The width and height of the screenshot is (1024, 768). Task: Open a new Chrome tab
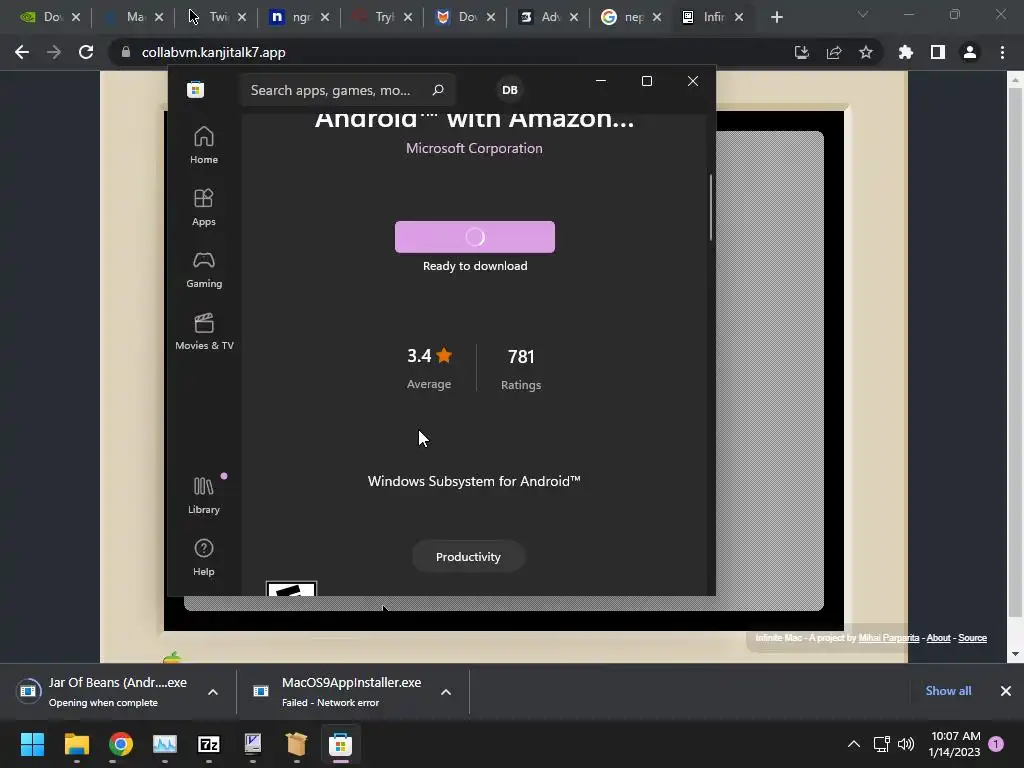pyautogui.click(x=776, y=17)
